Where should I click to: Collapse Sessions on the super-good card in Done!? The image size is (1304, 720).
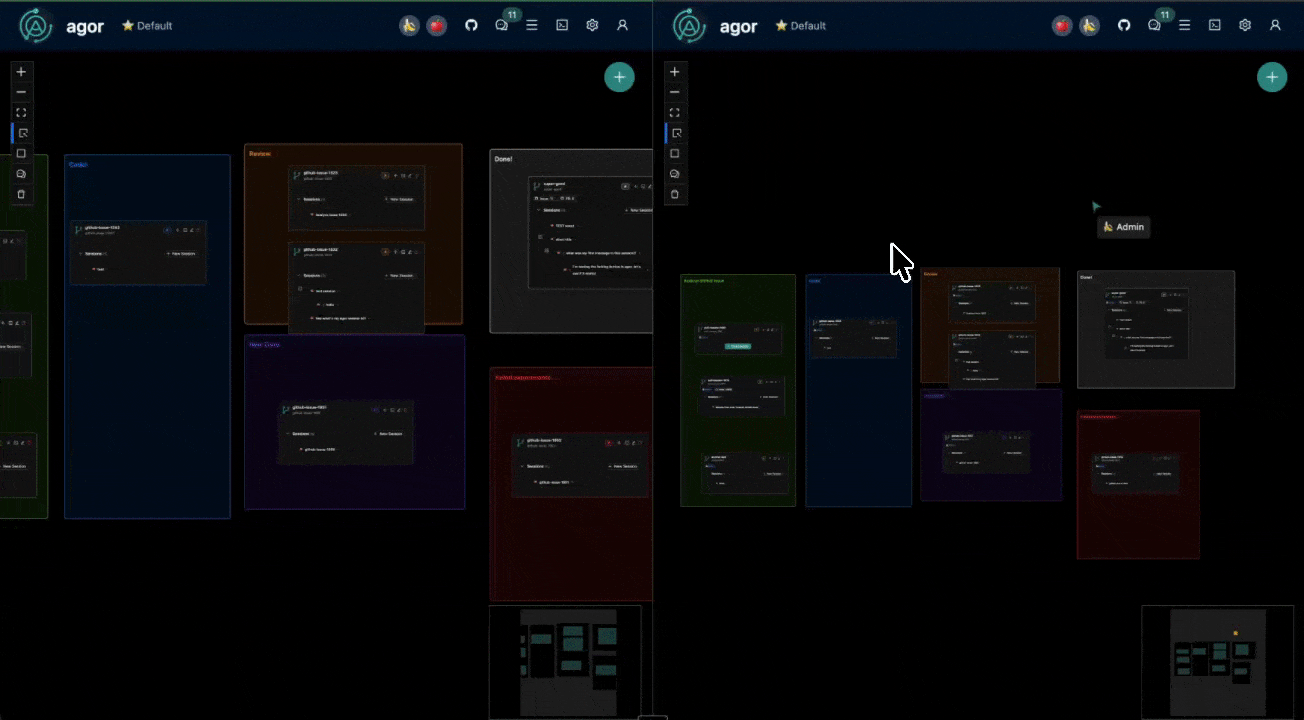(539, 210)
